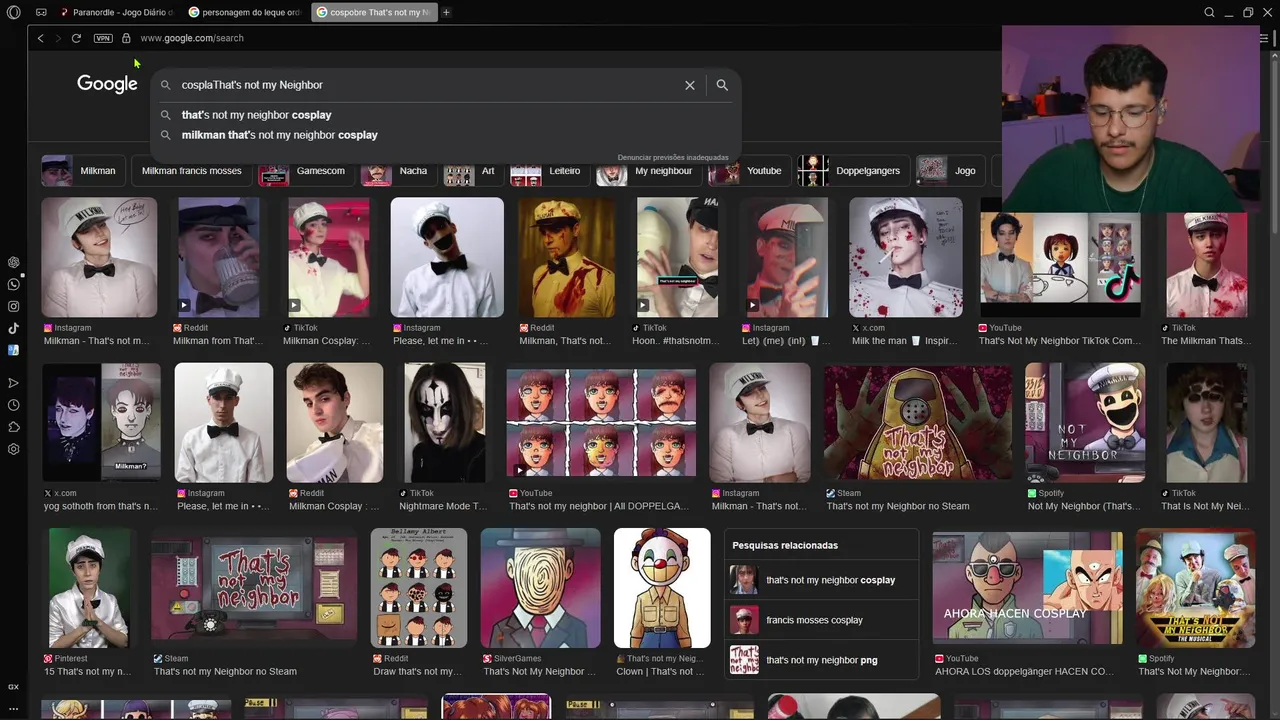Screen dimensions: 1280x720
Task: Filter by the Nacha chip
Action: point(398,171)
